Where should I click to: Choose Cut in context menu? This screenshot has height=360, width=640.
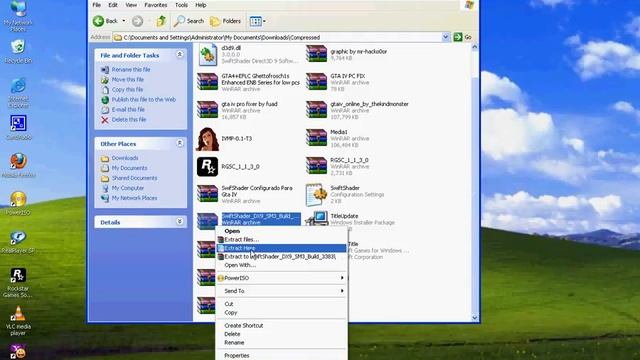click(229, 304)
